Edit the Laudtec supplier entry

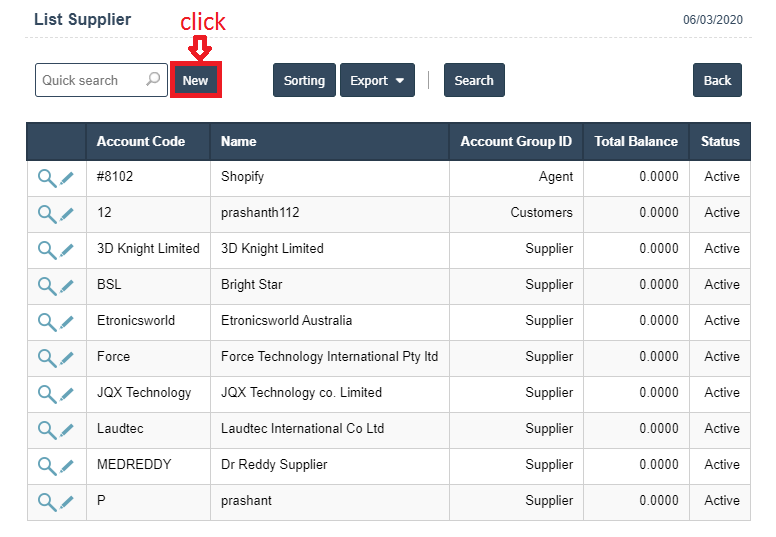click(x=67, y=430)
